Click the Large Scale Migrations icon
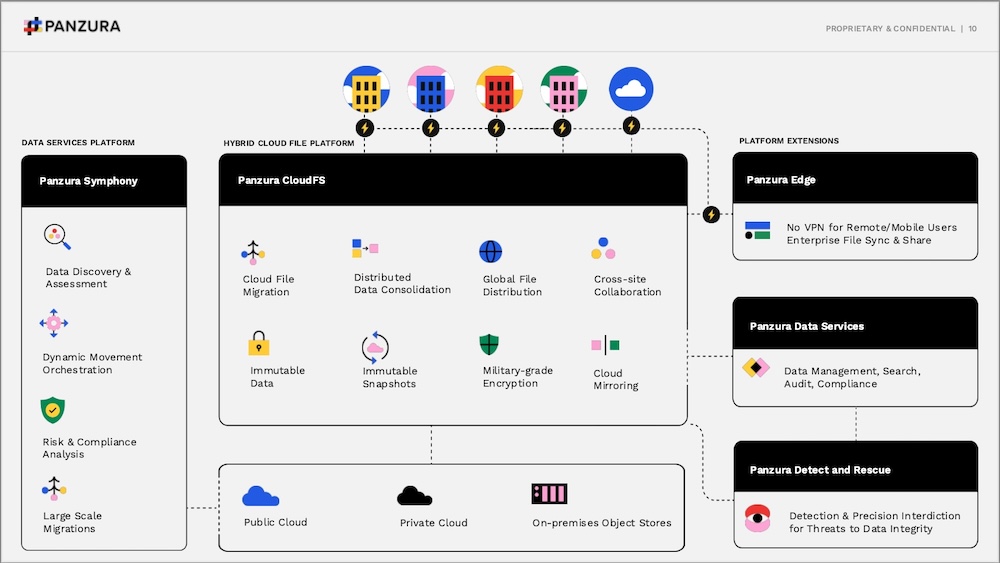1000x563 pixels. (x=54, y=488)
